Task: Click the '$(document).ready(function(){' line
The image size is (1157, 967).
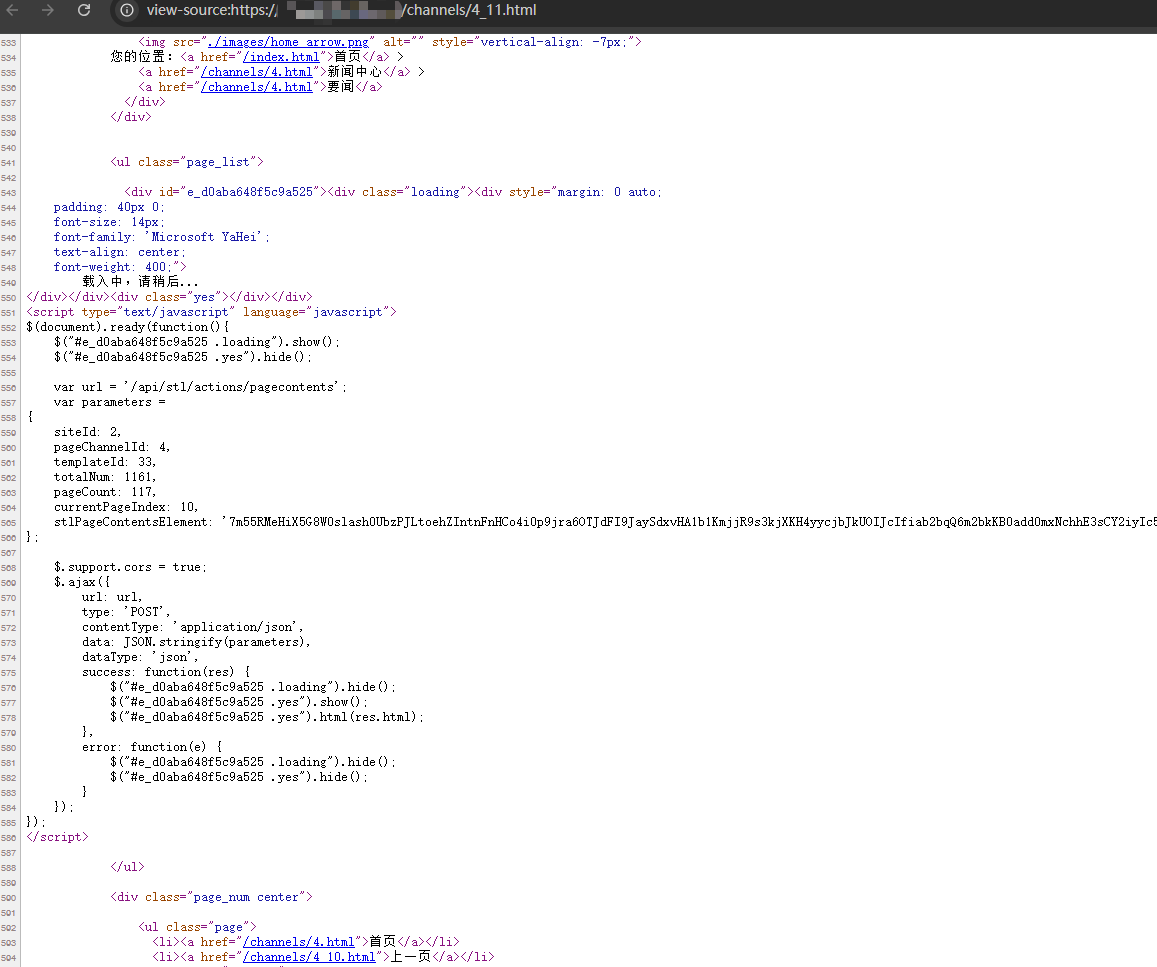Action: [x=128, y=327]
